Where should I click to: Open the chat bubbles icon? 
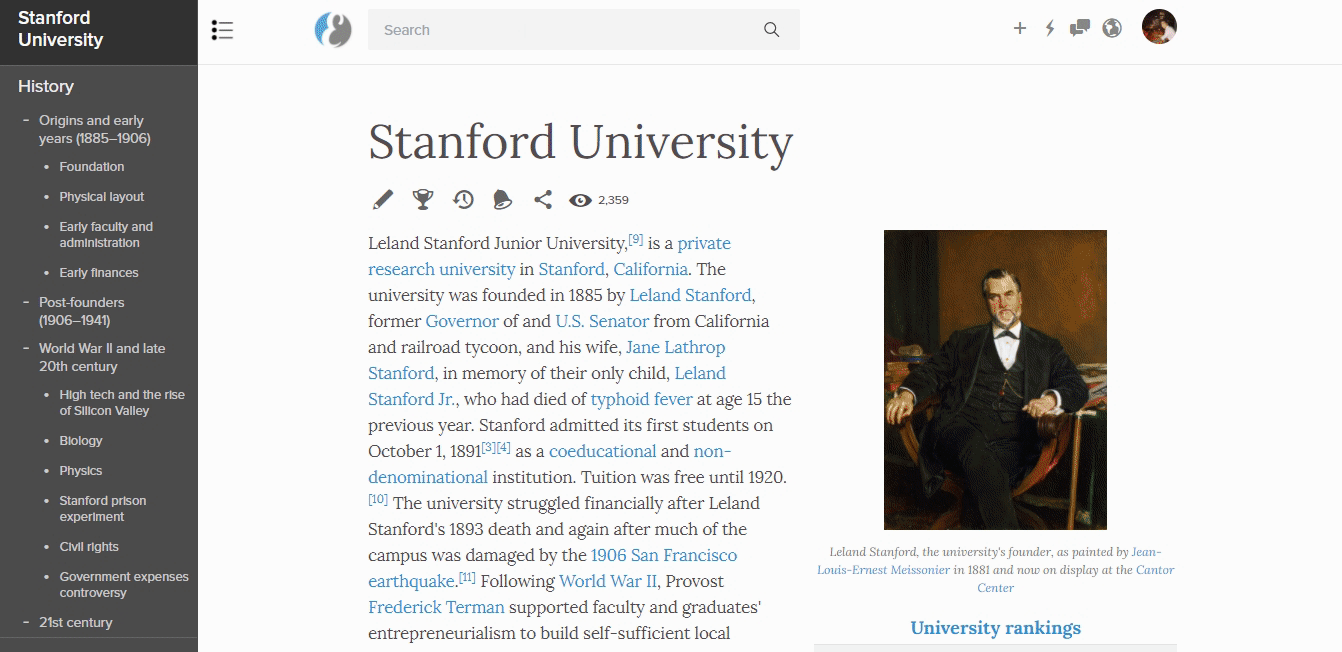pos(1080,28)
